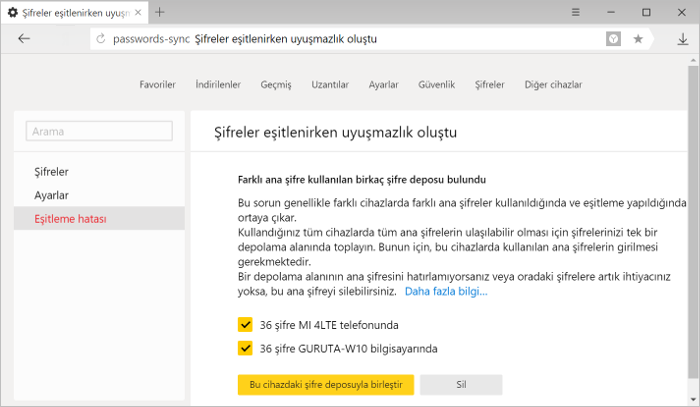Open downloads with the download arrow icon

tap(683, 39)
